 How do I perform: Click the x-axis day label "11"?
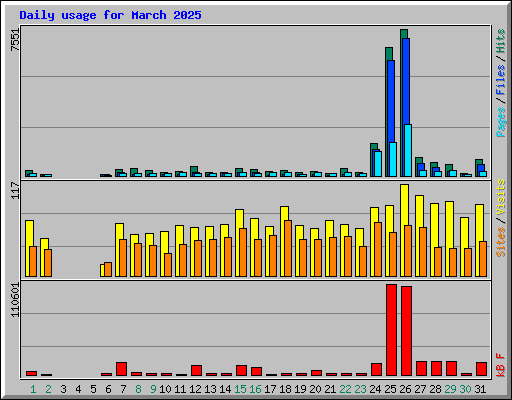click(180, 389)
